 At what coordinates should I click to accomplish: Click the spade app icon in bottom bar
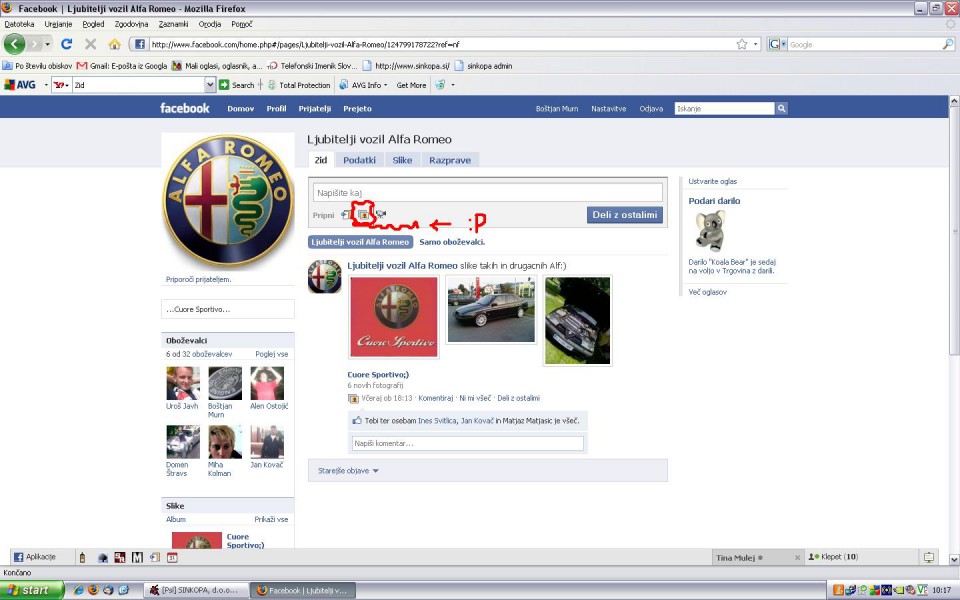[x=103, y=558]
